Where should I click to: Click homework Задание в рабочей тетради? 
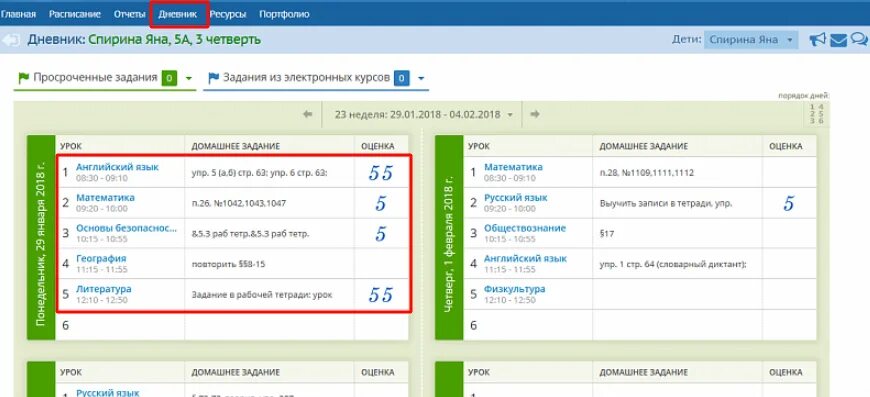click(x=262, y=295)
